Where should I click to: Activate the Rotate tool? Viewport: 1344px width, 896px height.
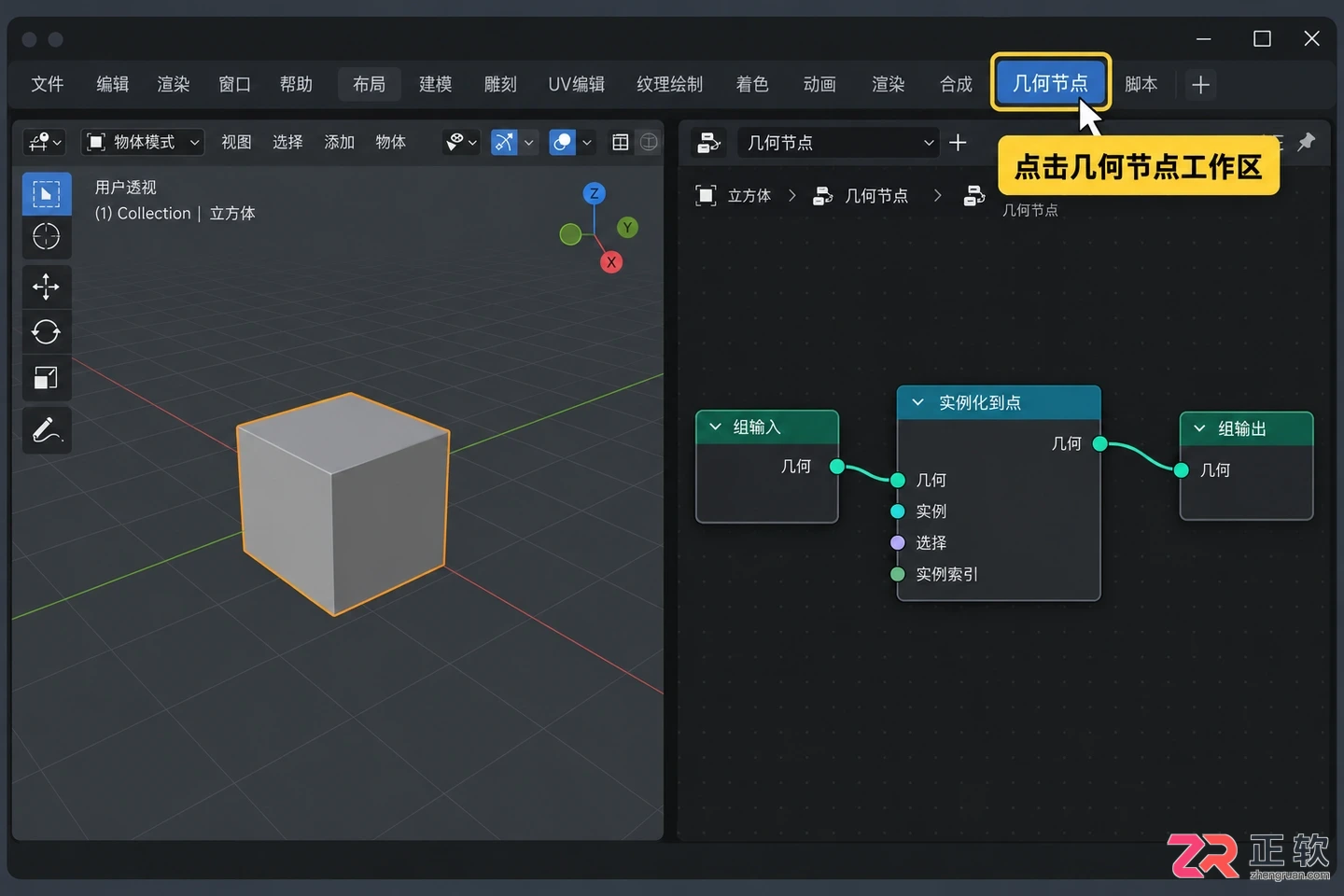point(46,331)
